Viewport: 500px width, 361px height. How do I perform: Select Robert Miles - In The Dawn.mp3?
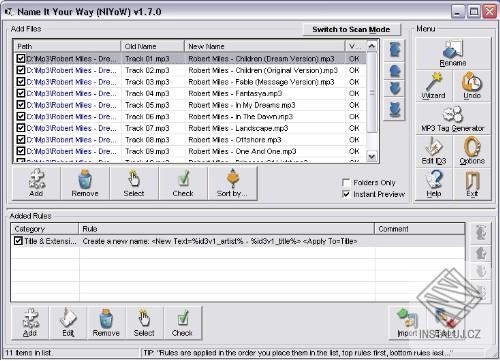tap(241, 116)
